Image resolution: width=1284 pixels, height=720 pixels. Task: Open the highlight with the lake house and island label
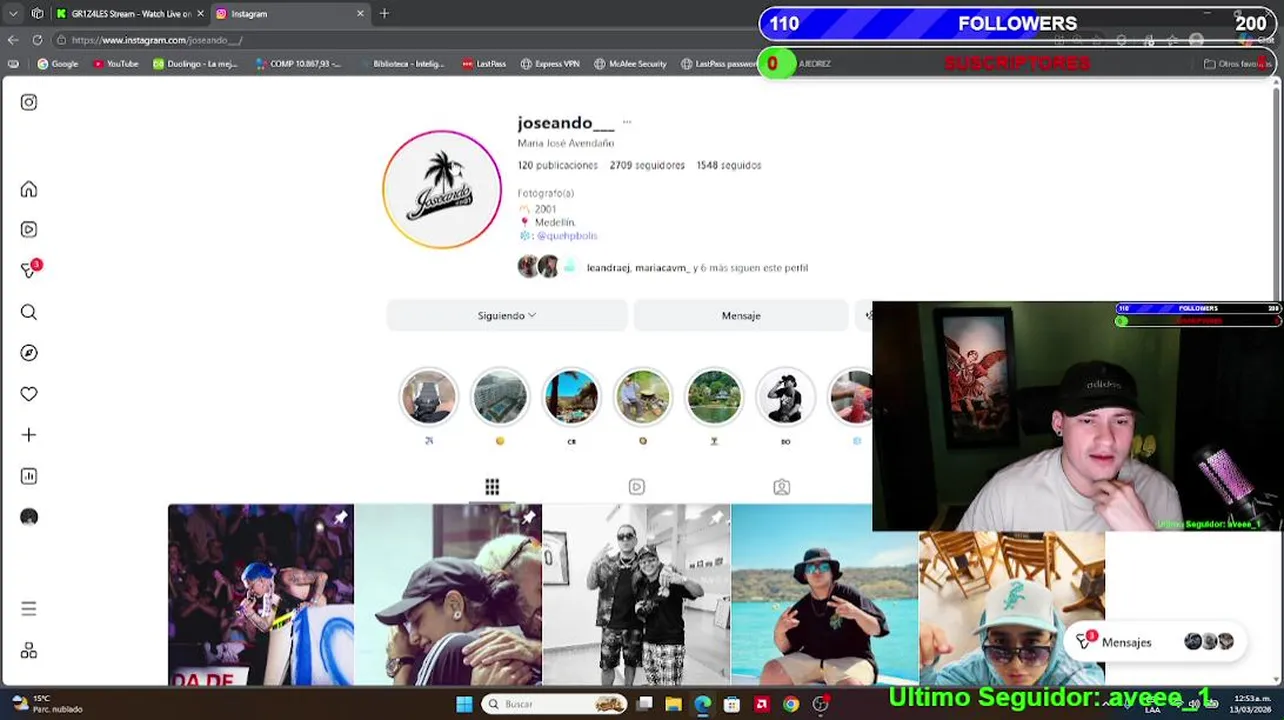[714, 397]
